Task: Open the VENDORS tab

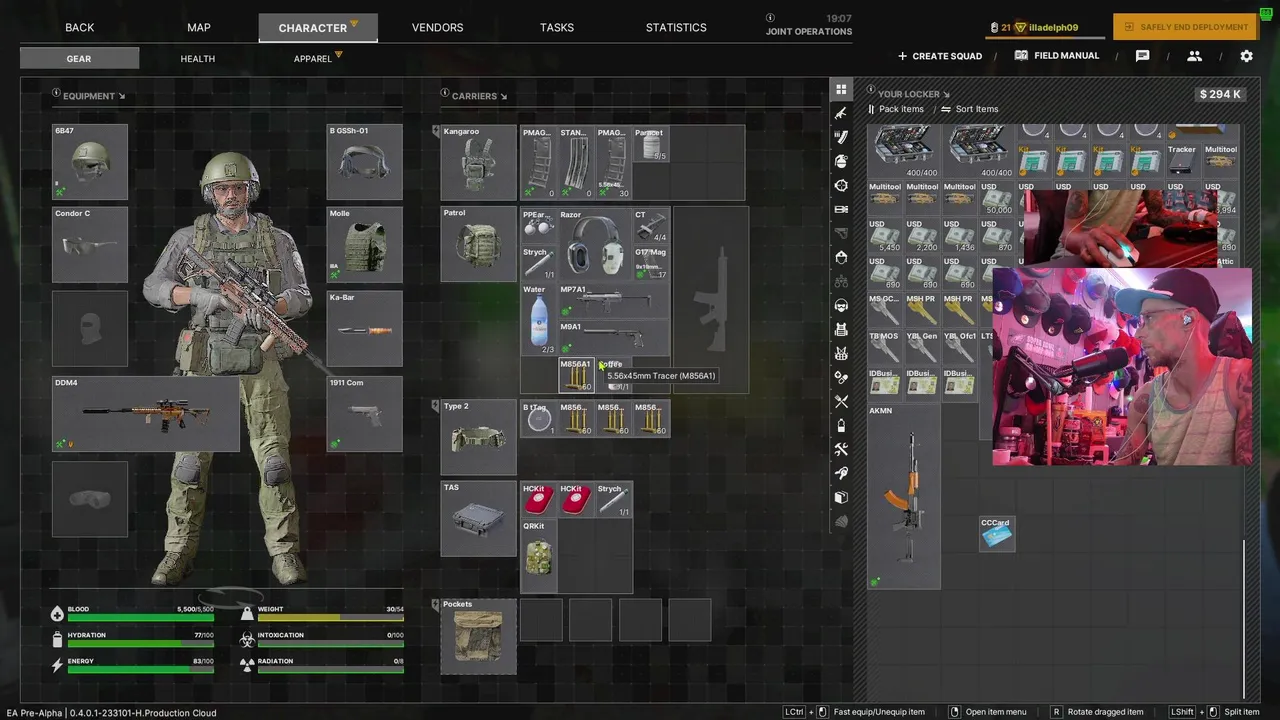Action: [x=437, y=27]
